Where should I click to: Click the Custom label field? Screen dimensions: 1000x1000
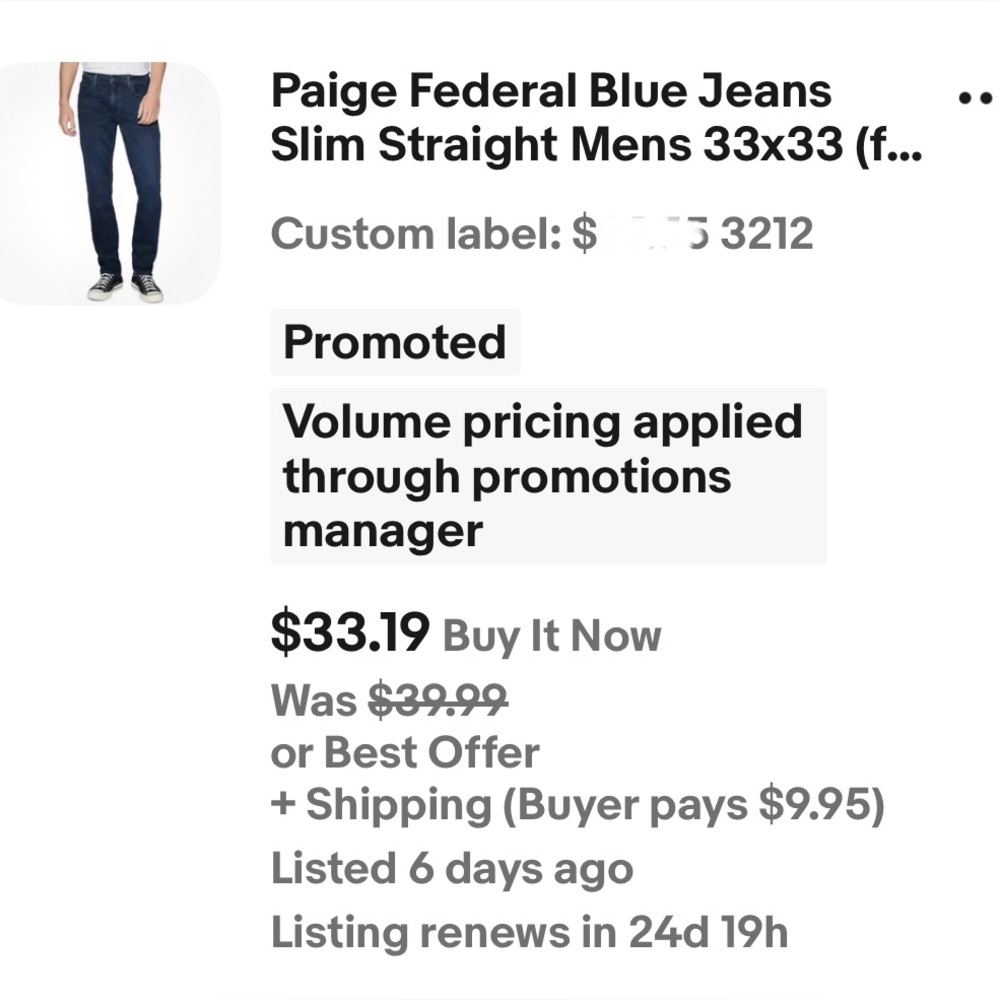[x=416, y=234]
